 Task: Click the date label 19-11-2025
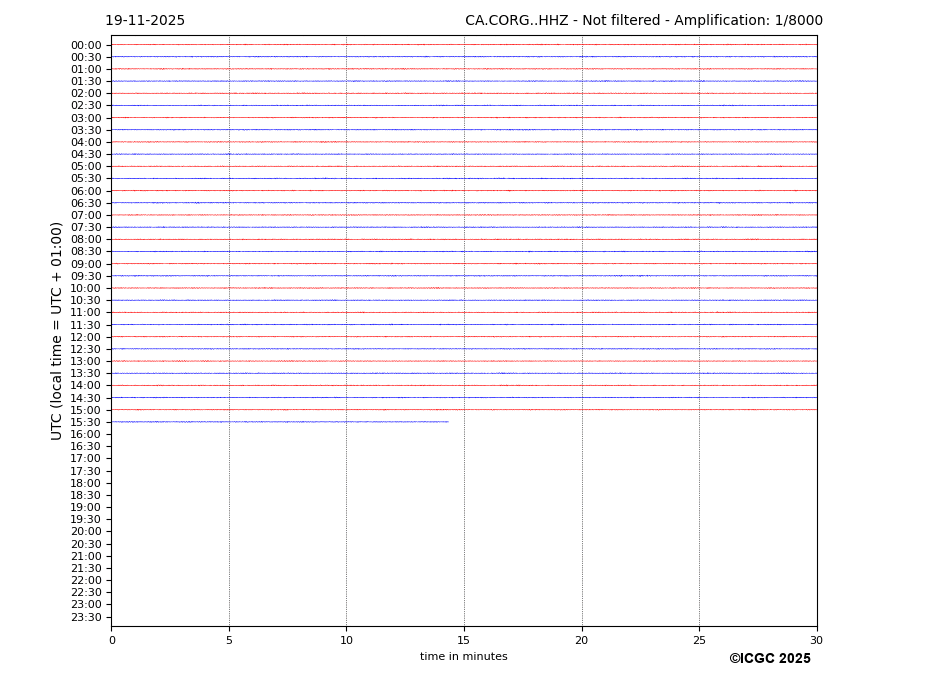145,21
